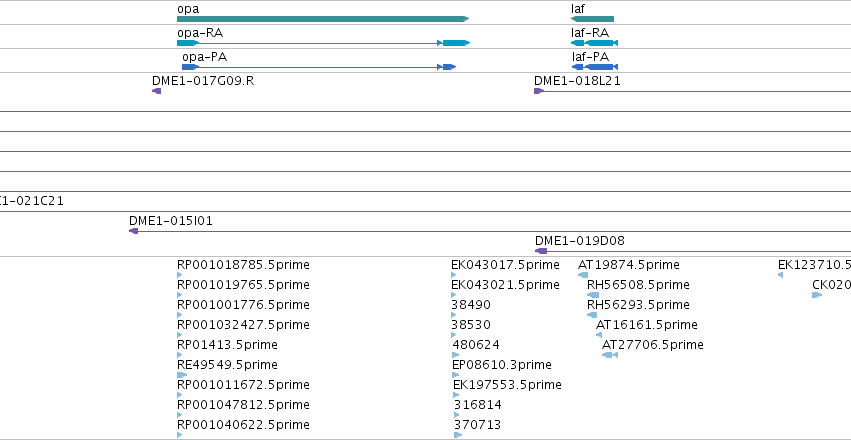Image resolution: width=851 pixels, height=440 pixels.
Task: Select the laf-RA transcript glyph
Action: point(594,43)
